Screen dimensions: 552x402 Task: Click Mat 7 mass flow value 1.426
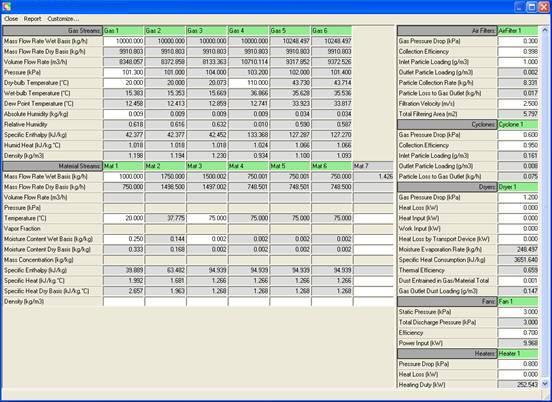[x=373, y=177]
